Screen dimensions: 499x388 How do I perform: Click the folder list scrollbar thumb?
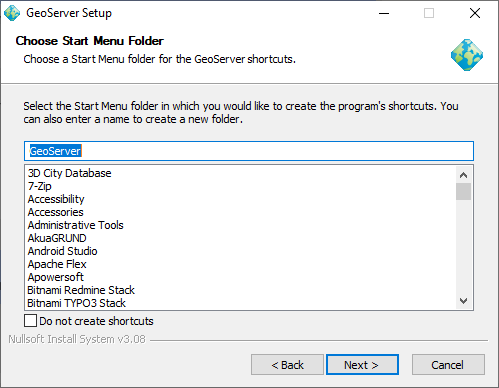(x=463, y=191)
